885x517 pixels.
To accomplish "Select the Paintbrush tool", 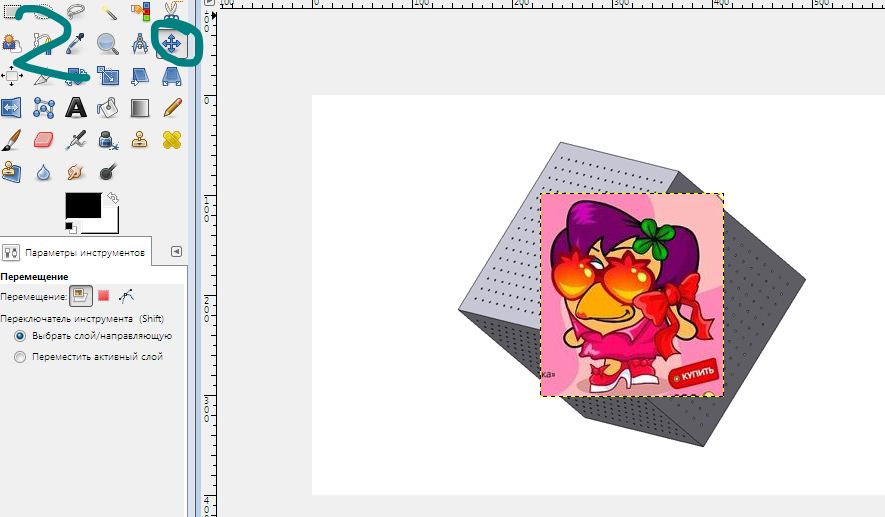I will click(x=11, y=139).
